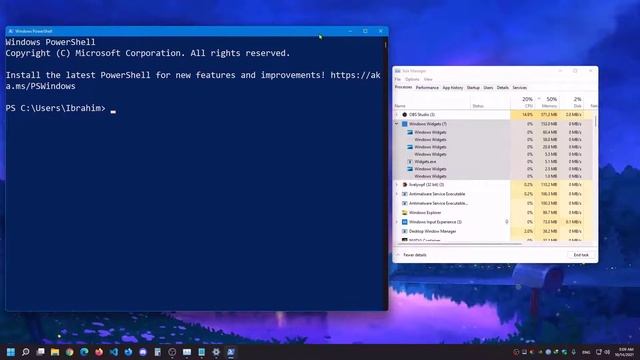Open the ENG language indicator
The width and height of the screenshot is (640, 360).
tap(586, 352)
